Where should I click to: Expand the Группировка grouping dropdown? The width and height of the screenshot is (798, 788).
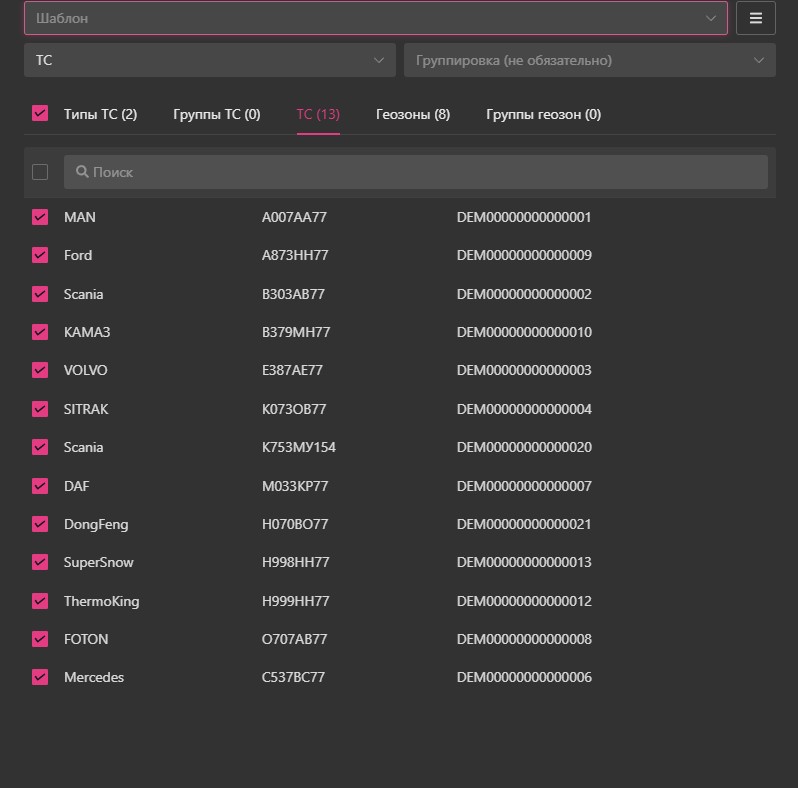589,60
